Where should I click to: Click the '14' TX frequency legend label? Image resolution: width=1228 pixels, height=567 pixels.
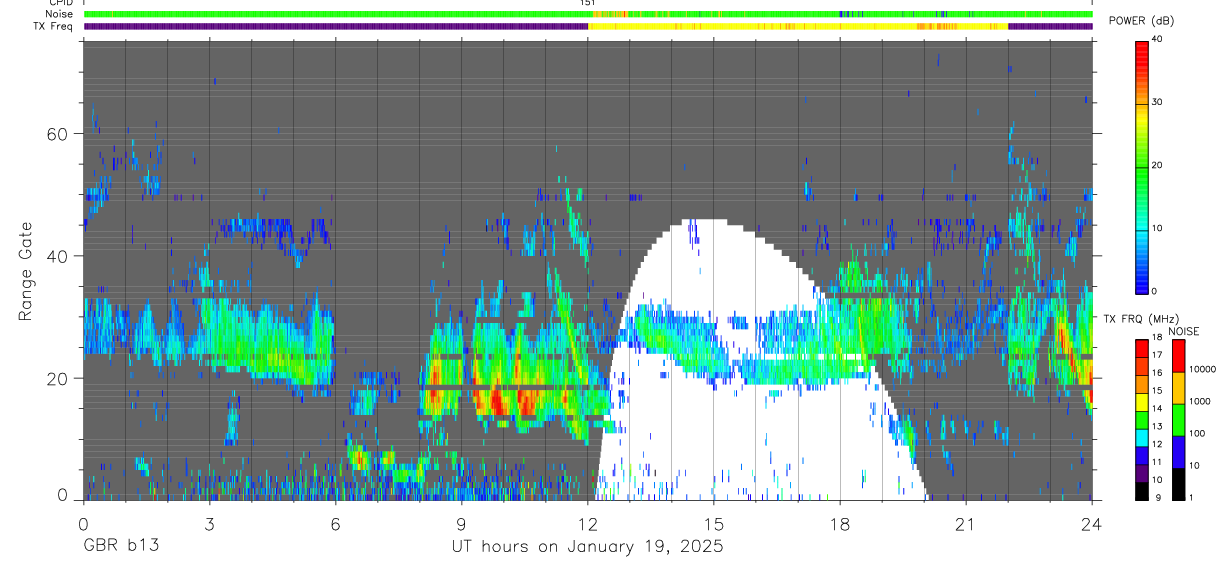coord(1157,410)
